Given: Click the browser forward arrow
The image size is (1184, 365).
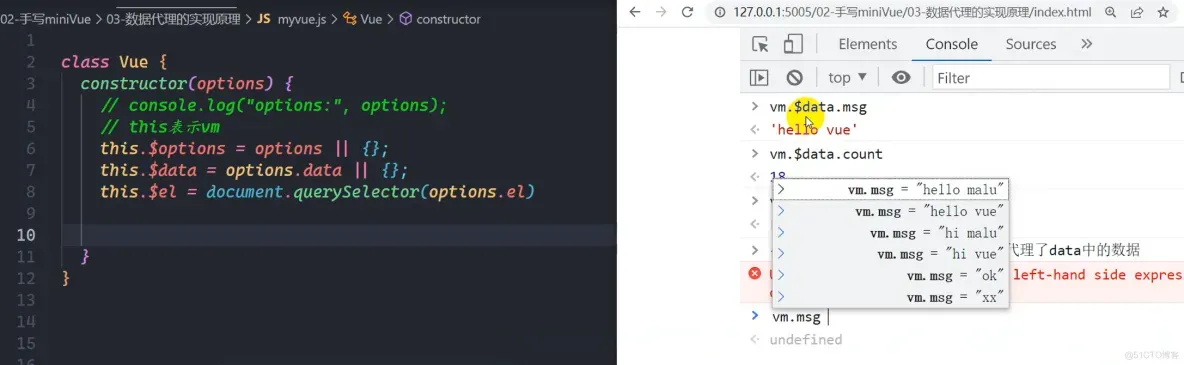Looking at the screenshot, I should [661, 12].
